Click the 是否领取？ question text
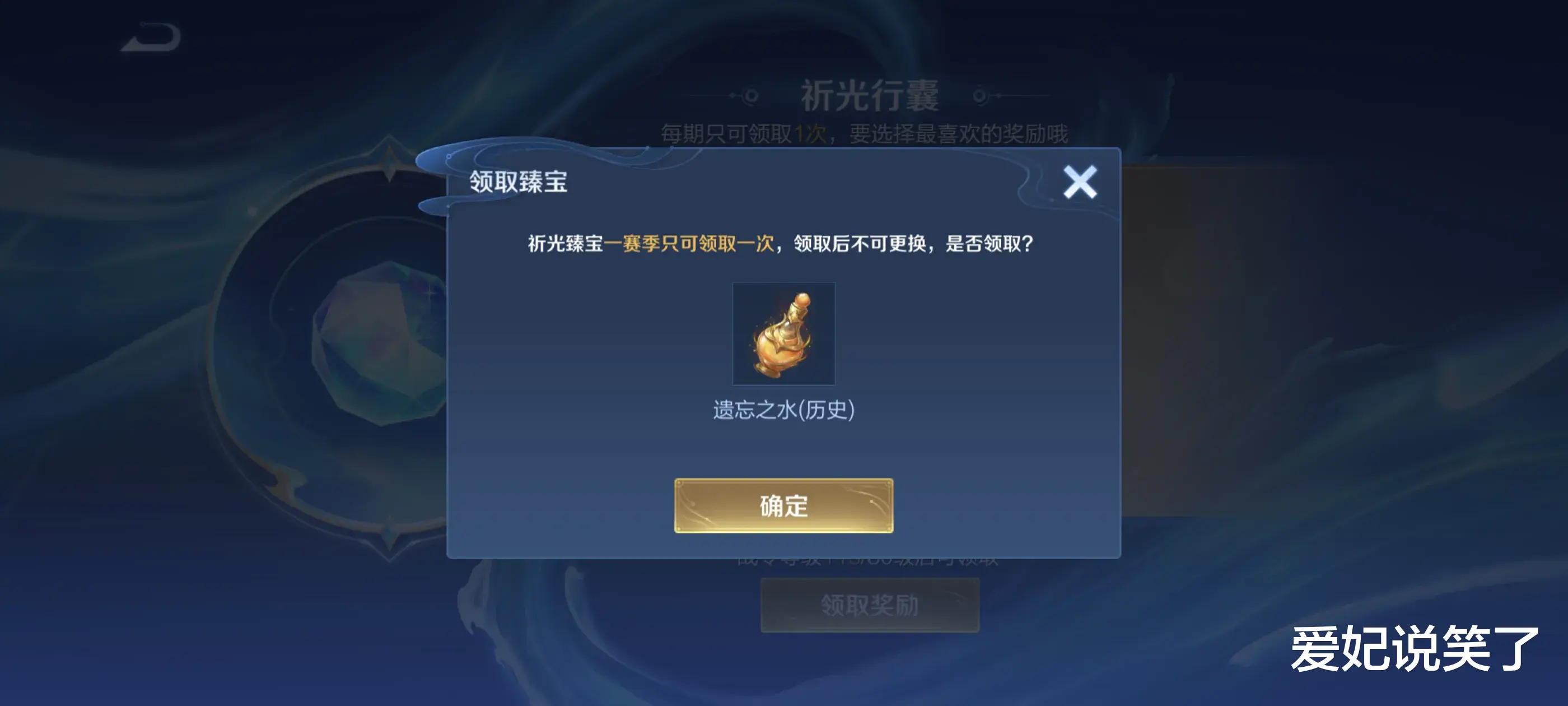This screenshot has width=1568, height=706. coord(989,244)
